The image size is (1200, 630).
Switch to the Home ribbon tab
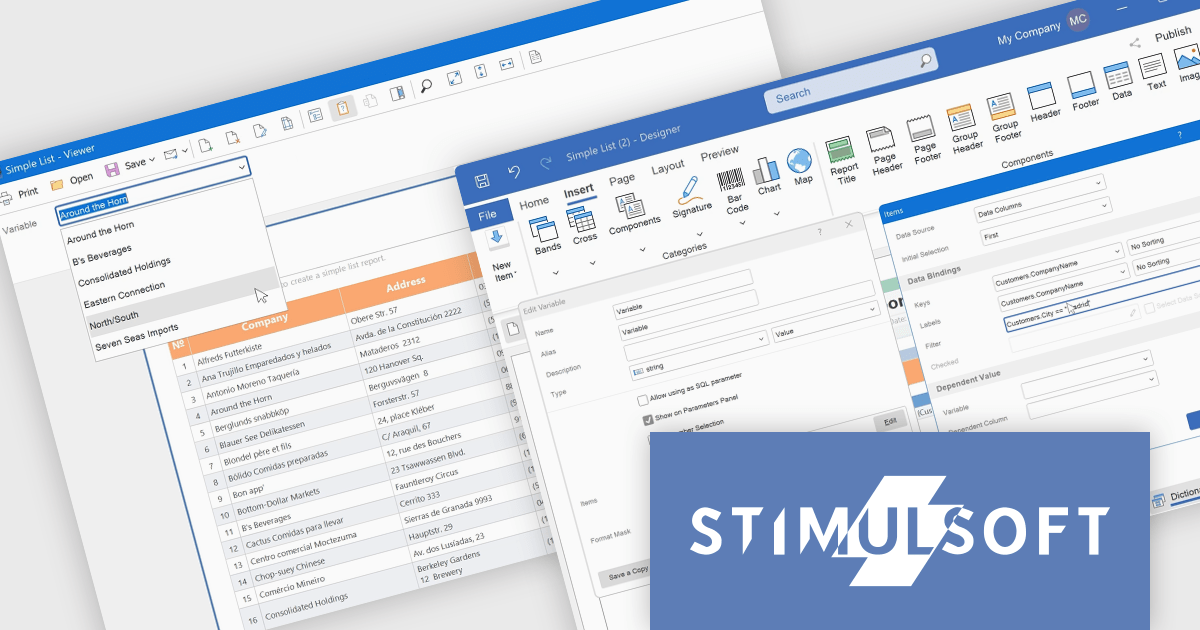click(x=534, y=202)
